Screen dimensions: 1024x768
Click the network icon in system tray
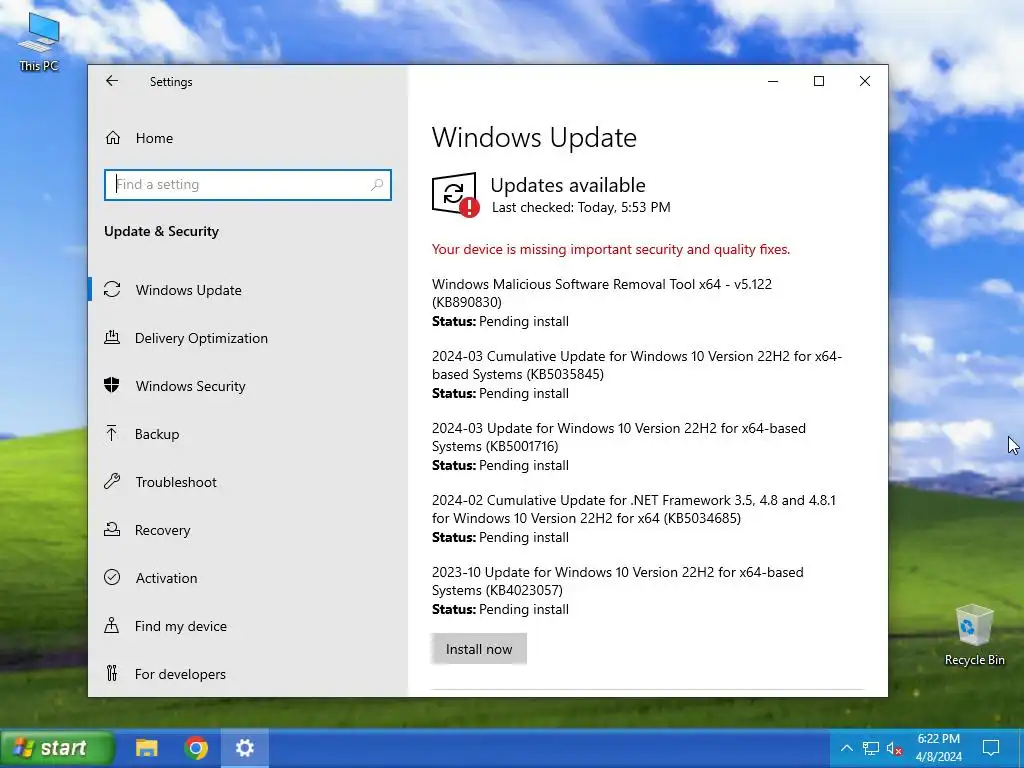[x=871, y=748]
